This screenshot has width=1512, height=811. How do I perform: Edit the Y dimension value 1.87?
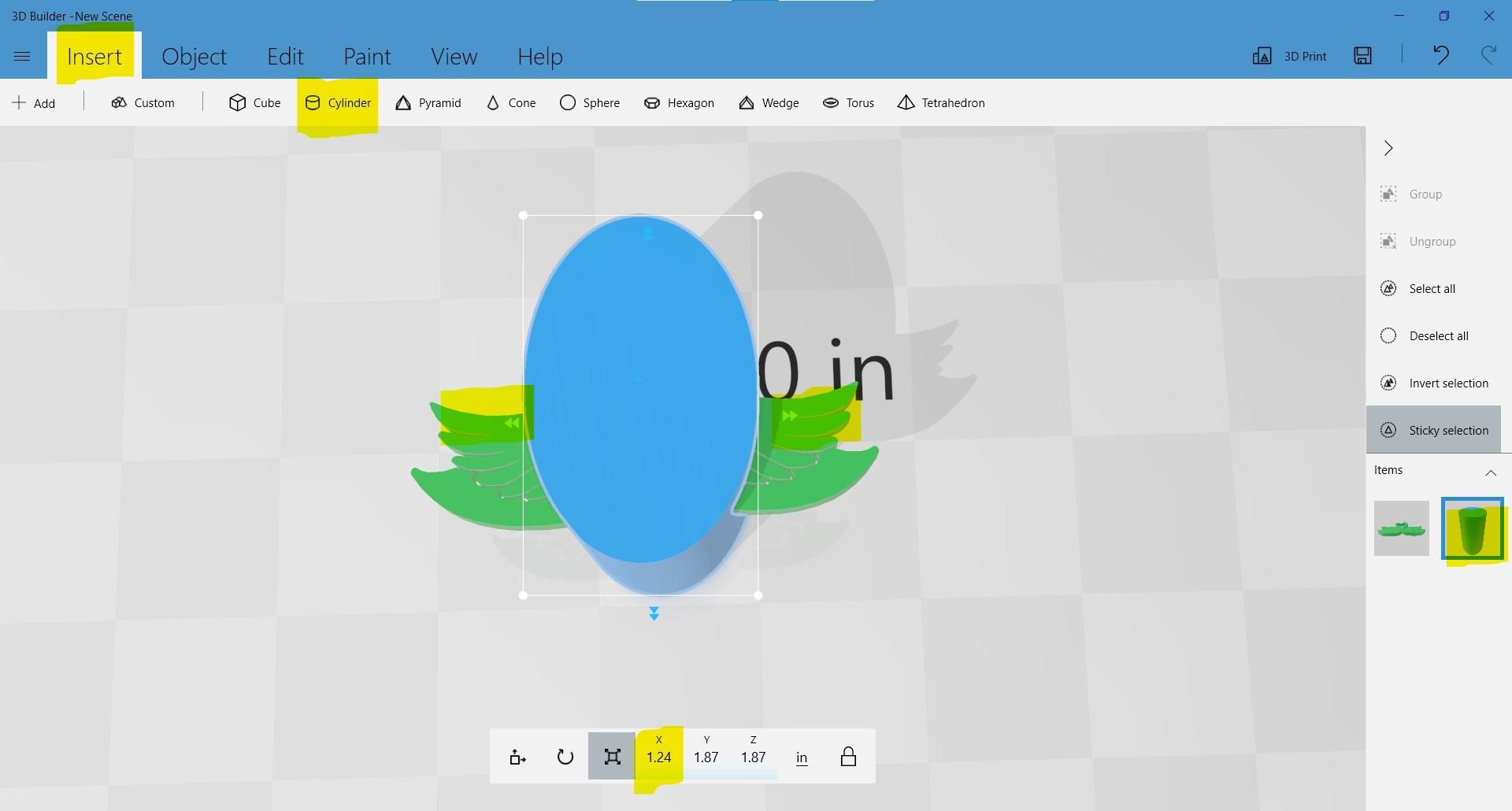point(706,757)
